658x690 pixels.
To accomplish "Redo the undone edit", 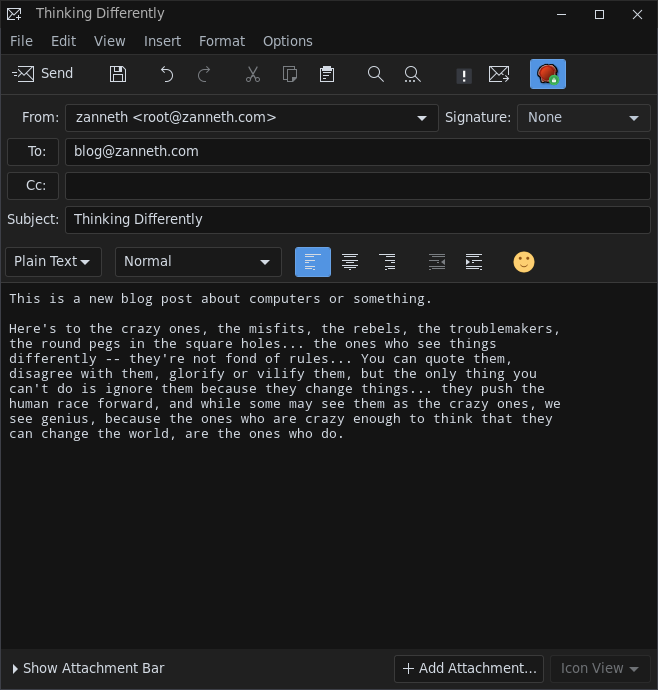I will (x=204, y=74).
